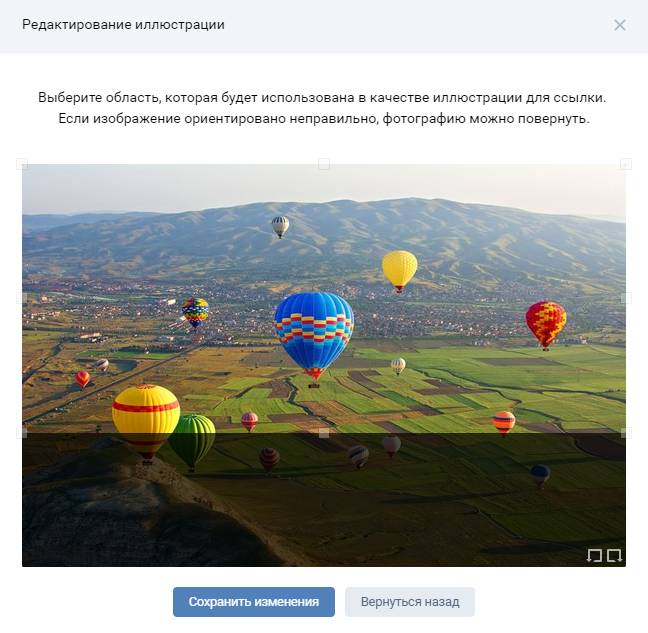Click the left-middle crop edge handle
The height and width of the screenshot is (633, 648).
[22, 298]
